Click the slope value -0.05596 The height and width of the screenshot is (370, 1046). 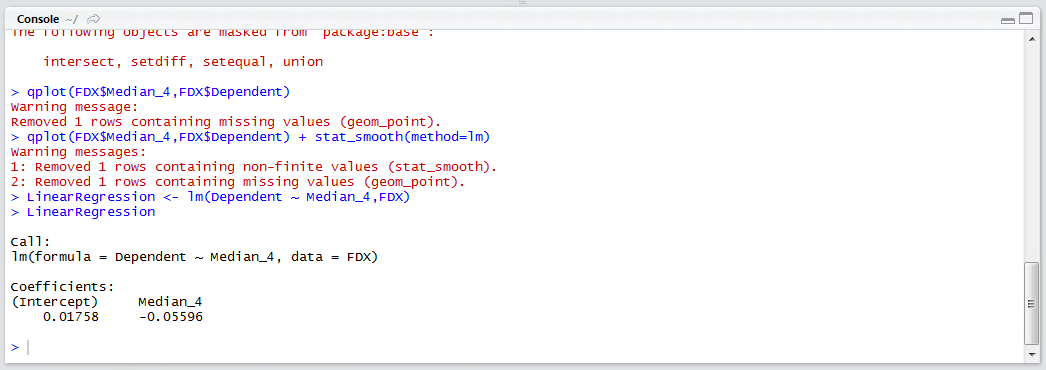(x=171, y=317)
